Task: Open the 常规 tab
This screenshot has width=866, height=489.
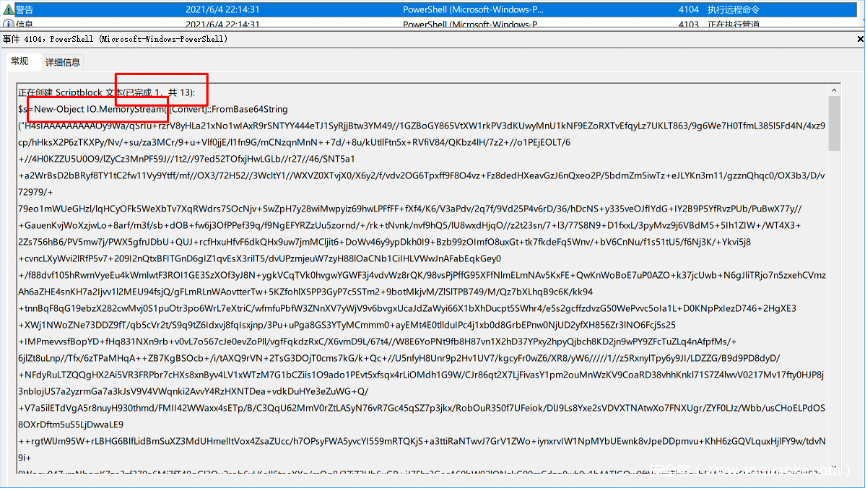Action: pyautogui.click(x=20, y=62)
